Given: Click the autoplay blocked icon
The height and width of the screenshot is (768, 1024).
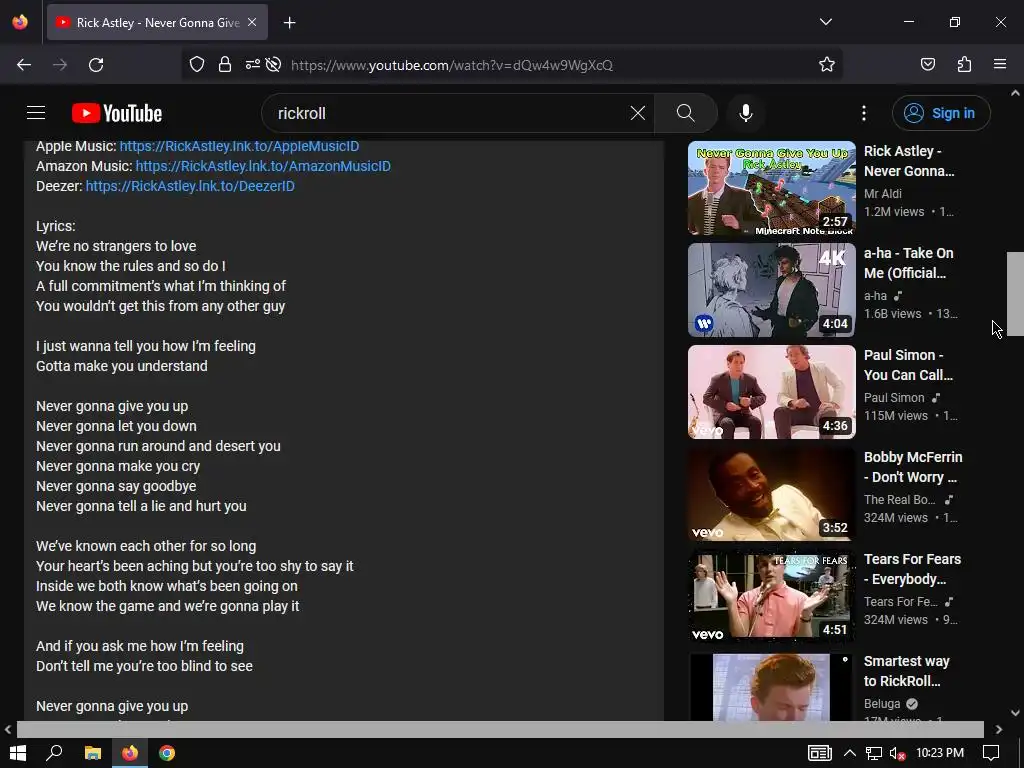Looking at the screenshot, I should [x=274, y=65].
